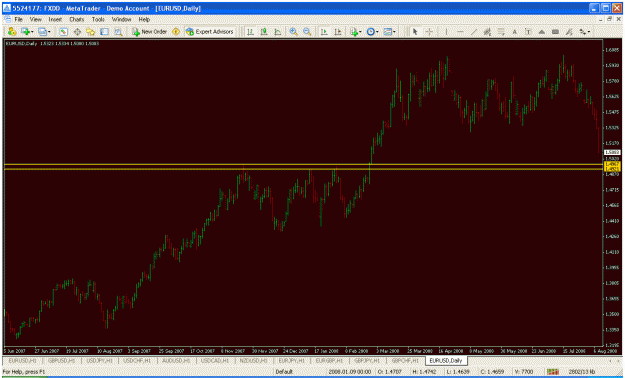Expand the Periods dropdown arrow
Screen dimensions: 625x378
click(x=377, y=32)
